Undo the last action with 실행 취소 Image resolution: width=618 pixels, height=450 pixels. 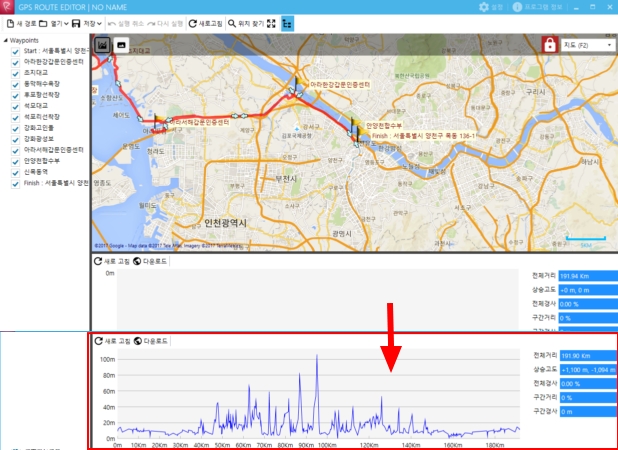point(126,24)
